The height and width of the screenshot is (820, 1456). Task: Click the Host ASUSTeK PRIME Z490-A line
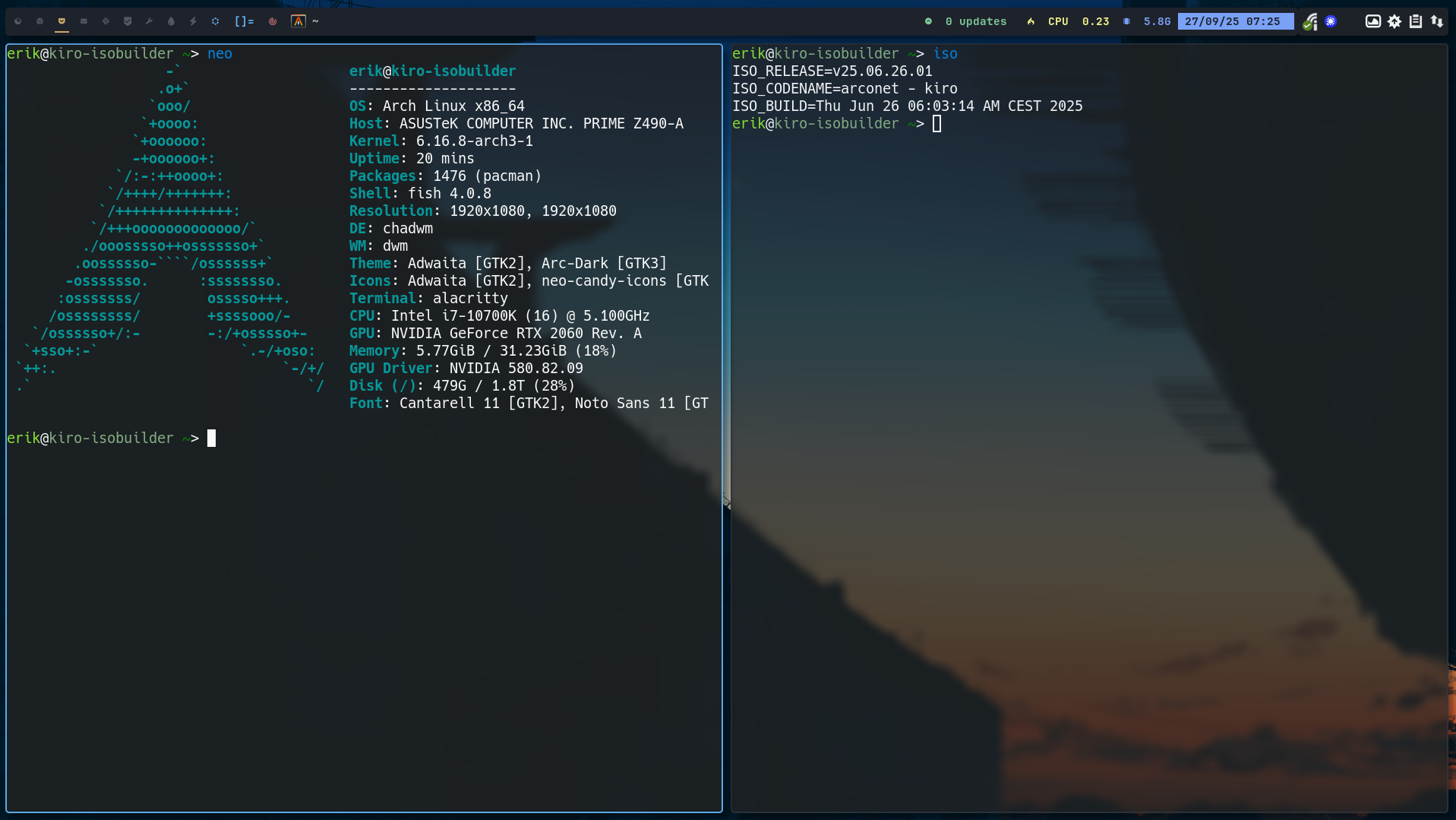point(516,123)
